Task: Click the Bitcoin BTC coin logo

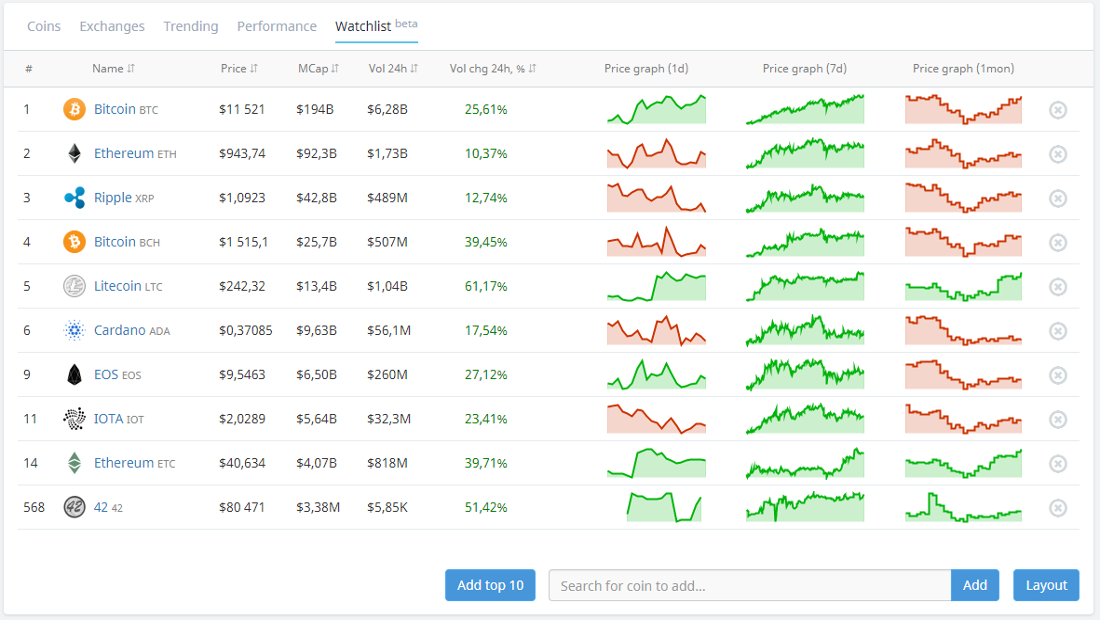Action: click(x=74, y=109)
